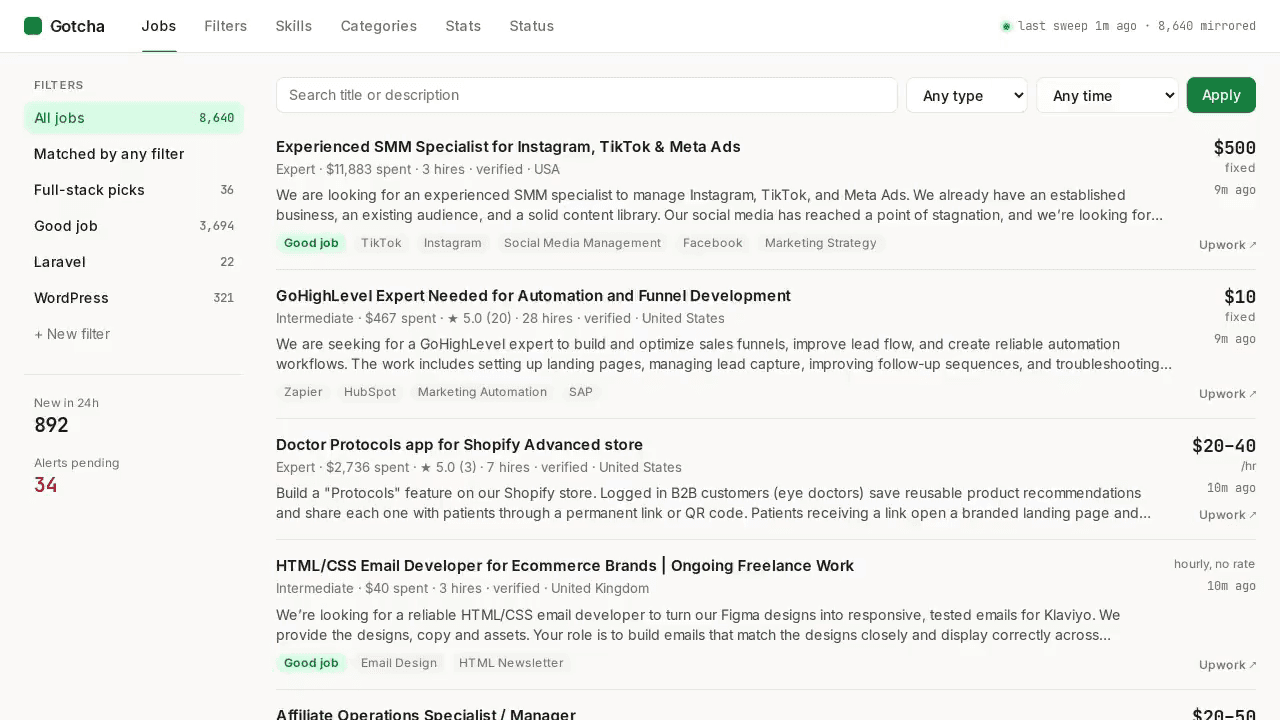Open Upwork link for the SMM Specialist job
Screen dimensions: 1280x720
tap(1228, 245)
